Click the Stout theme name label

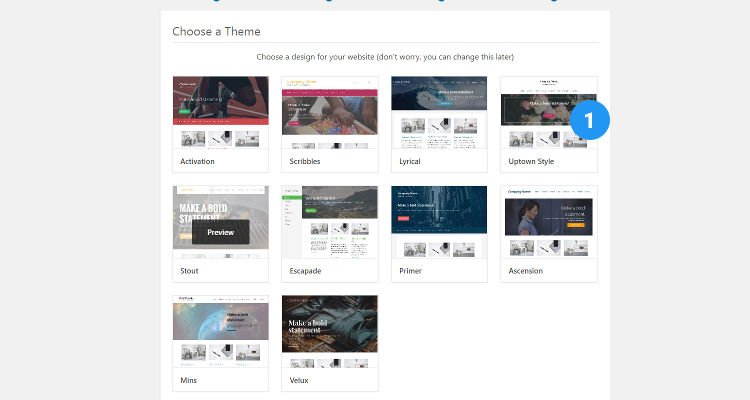click(189, 271)
